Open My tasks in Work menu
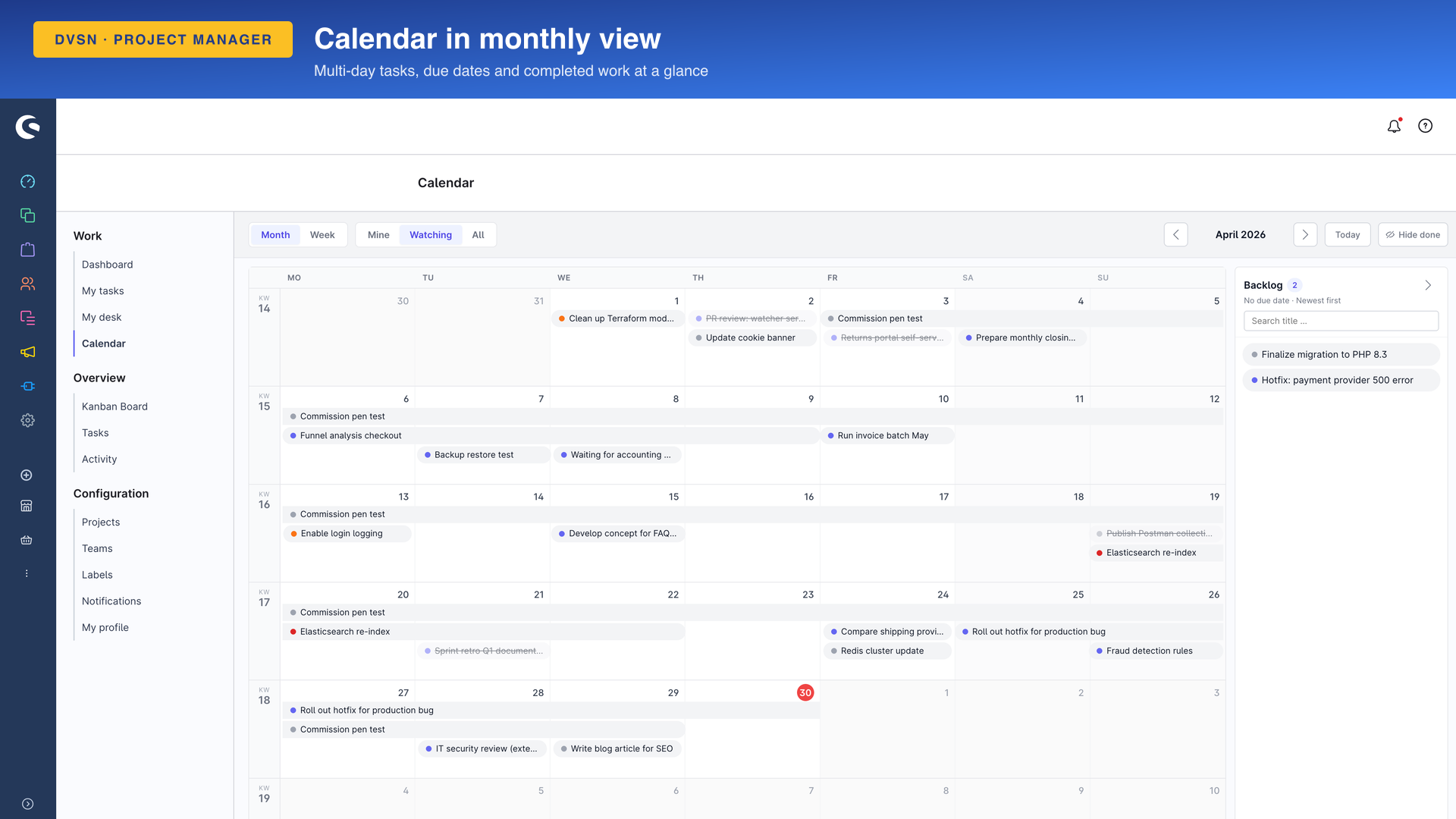Viewport: 1456px width, 819px height. tap(102, 291)
